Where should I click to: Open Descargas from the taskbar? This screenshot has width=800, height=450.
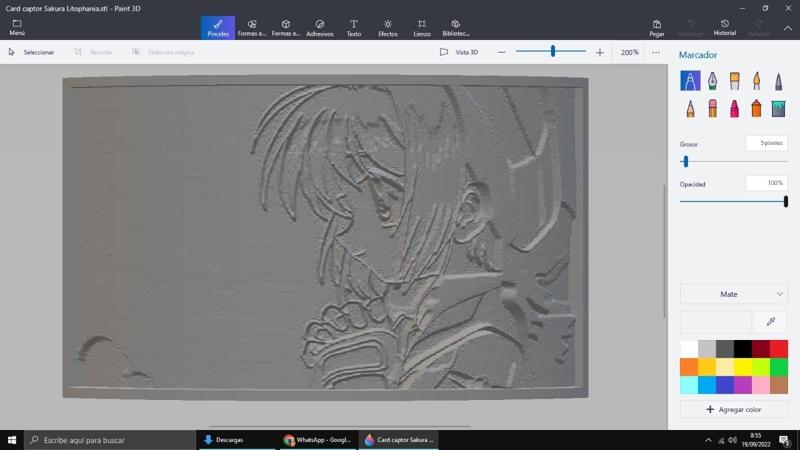[x=236, y=440]
